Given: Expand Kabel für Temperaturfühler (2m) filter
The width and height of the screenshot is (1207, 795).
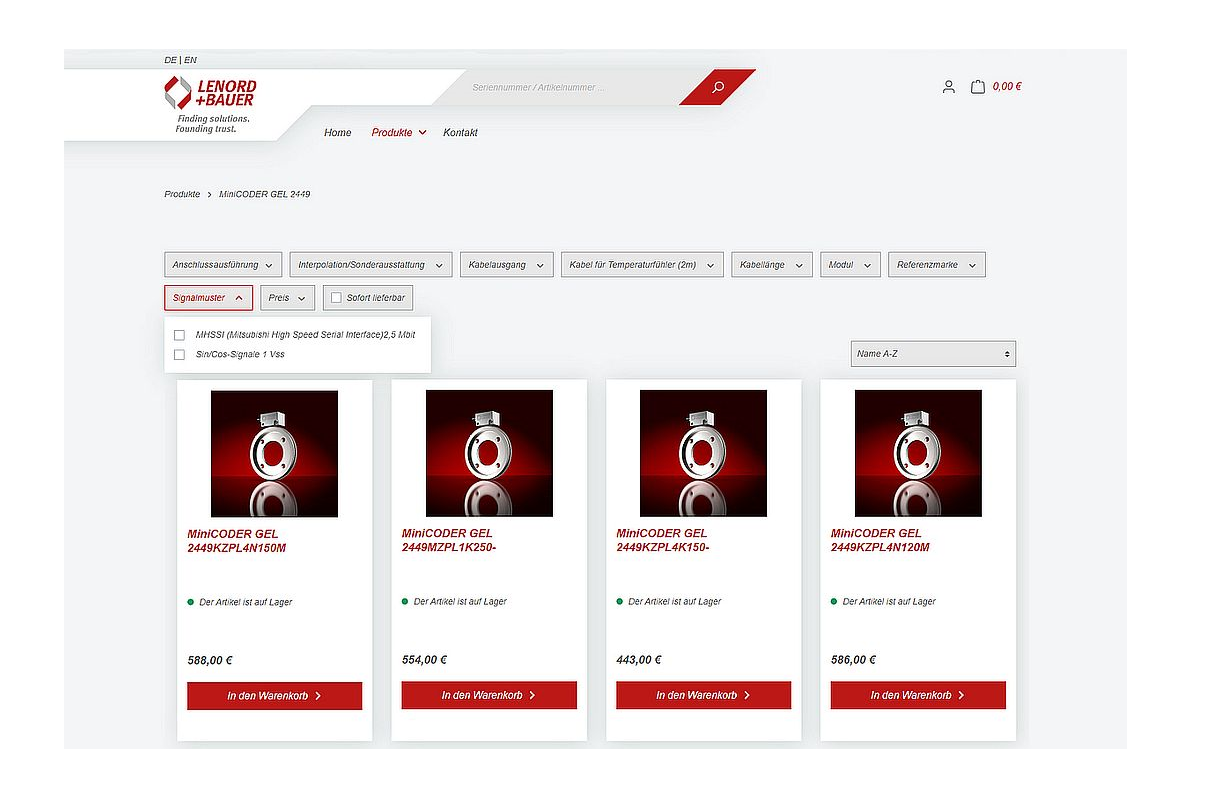Looking at the screenshot, I should [642, 265].
